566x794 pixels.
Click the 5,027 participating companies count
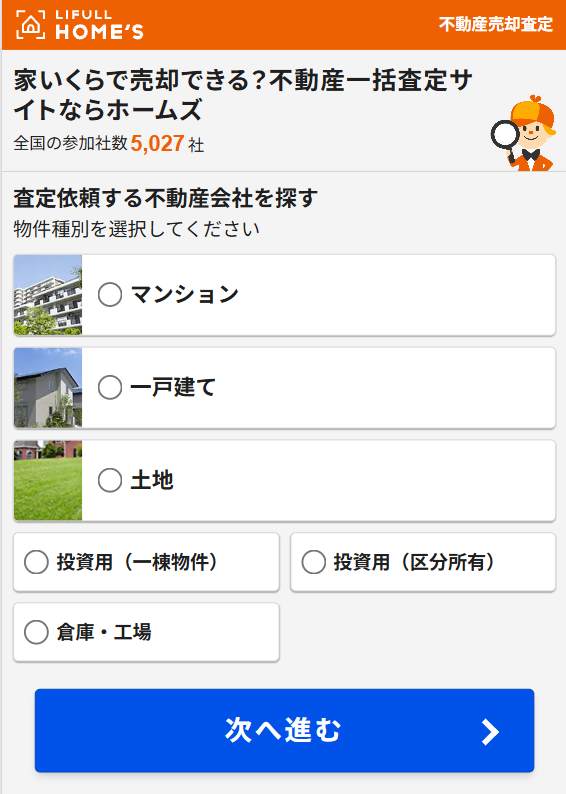pyautogui.click(x=157, y=143)
